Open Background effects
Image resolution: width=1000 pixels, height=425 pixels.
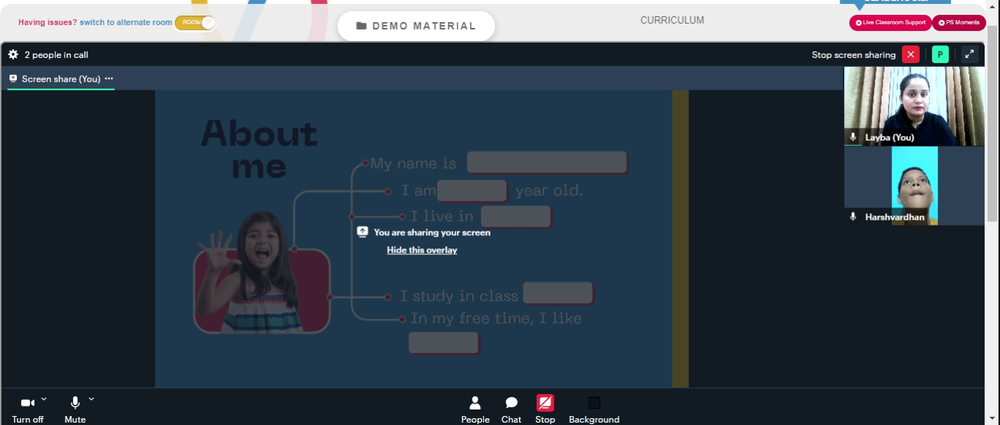tap(594, 409)
